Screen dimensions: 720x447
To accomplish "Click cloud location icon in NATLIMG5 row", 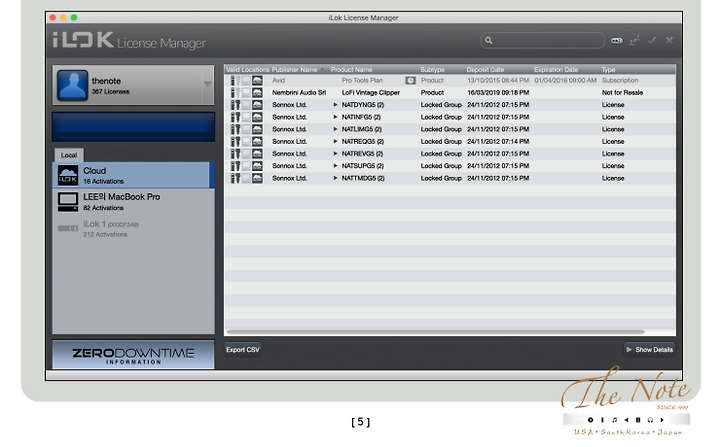I will pyautogui.click(x=257, y=129).
